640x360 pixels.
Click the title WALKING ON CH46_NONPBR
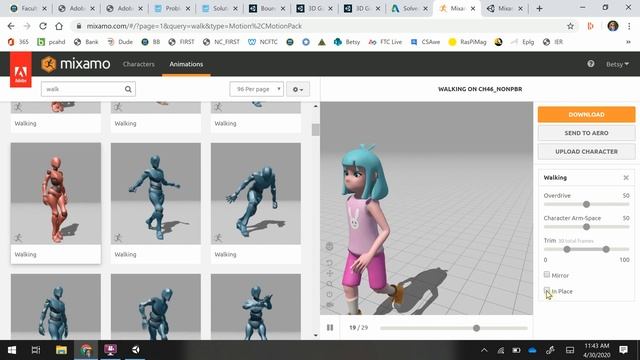pos(480,89)
